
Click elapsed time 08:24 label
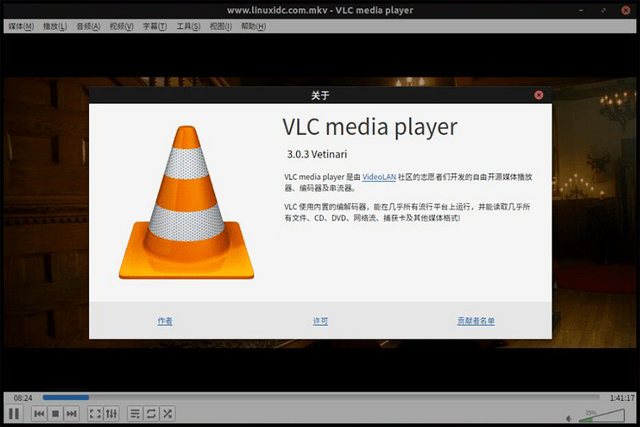point(23,398)
